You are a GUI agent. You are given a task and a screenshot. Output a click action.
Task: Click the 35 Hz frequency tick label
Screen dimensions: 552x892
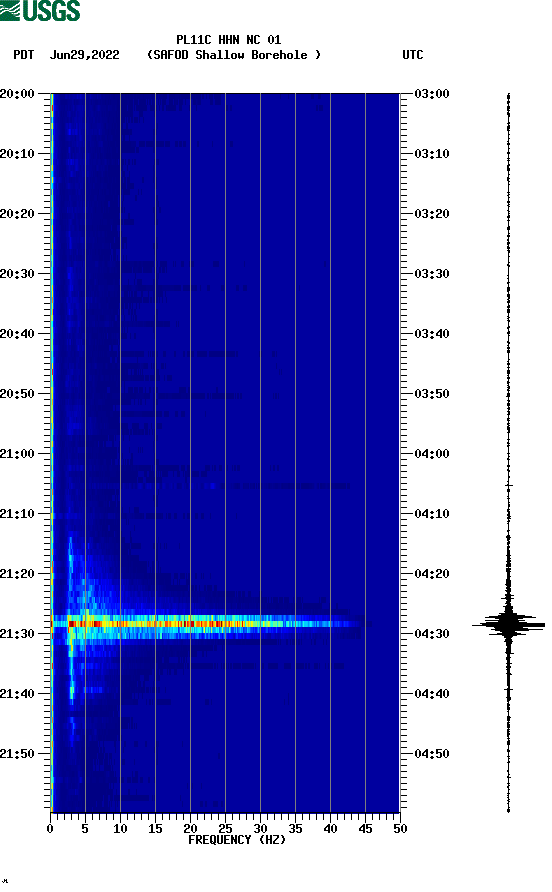(295, 828)
